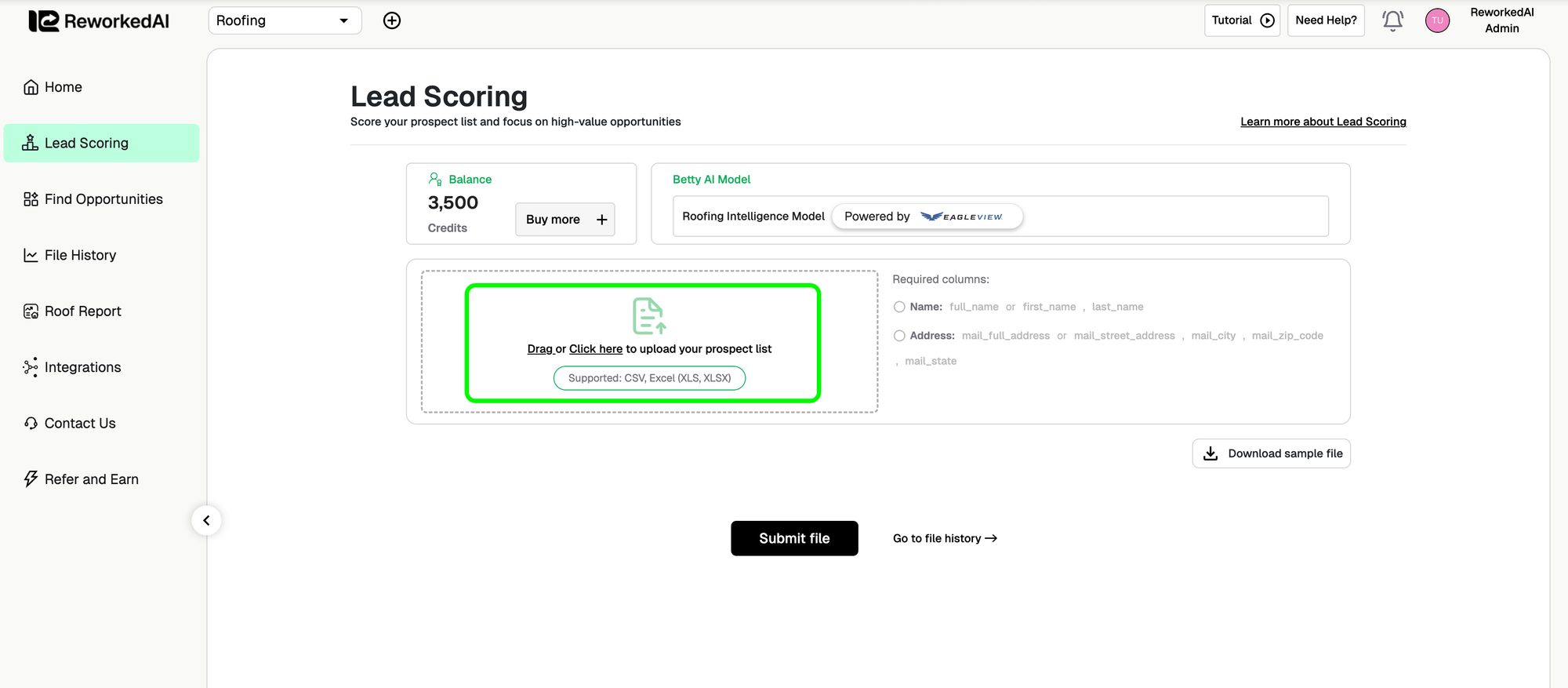Download the sample file

[x=1271, y=453]
